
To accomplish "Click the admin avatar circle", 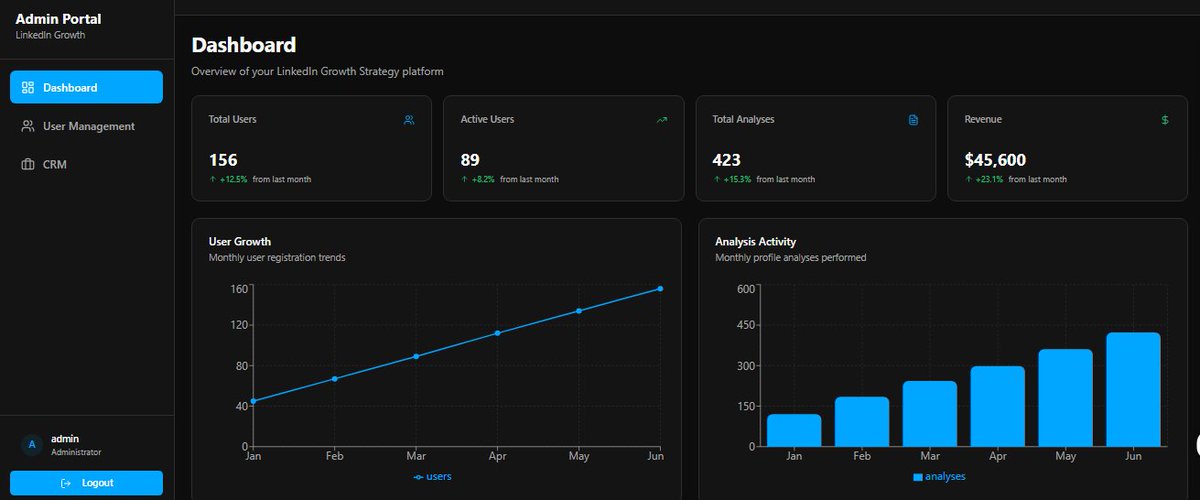I will (x=32, y=444).
